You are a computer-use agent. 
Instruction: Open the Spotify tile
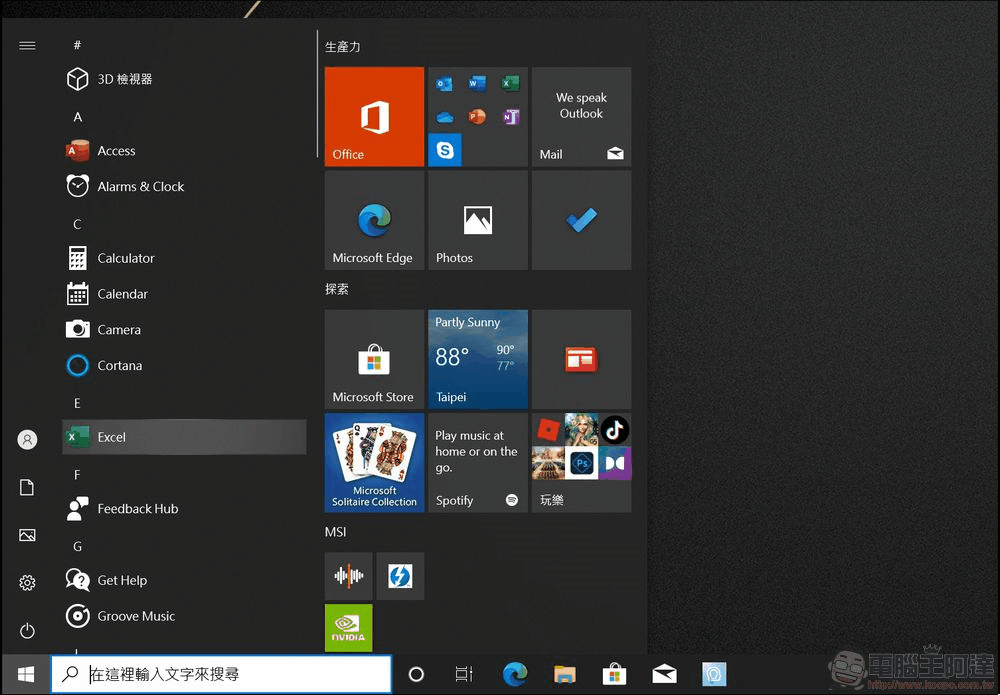(478, 462)
